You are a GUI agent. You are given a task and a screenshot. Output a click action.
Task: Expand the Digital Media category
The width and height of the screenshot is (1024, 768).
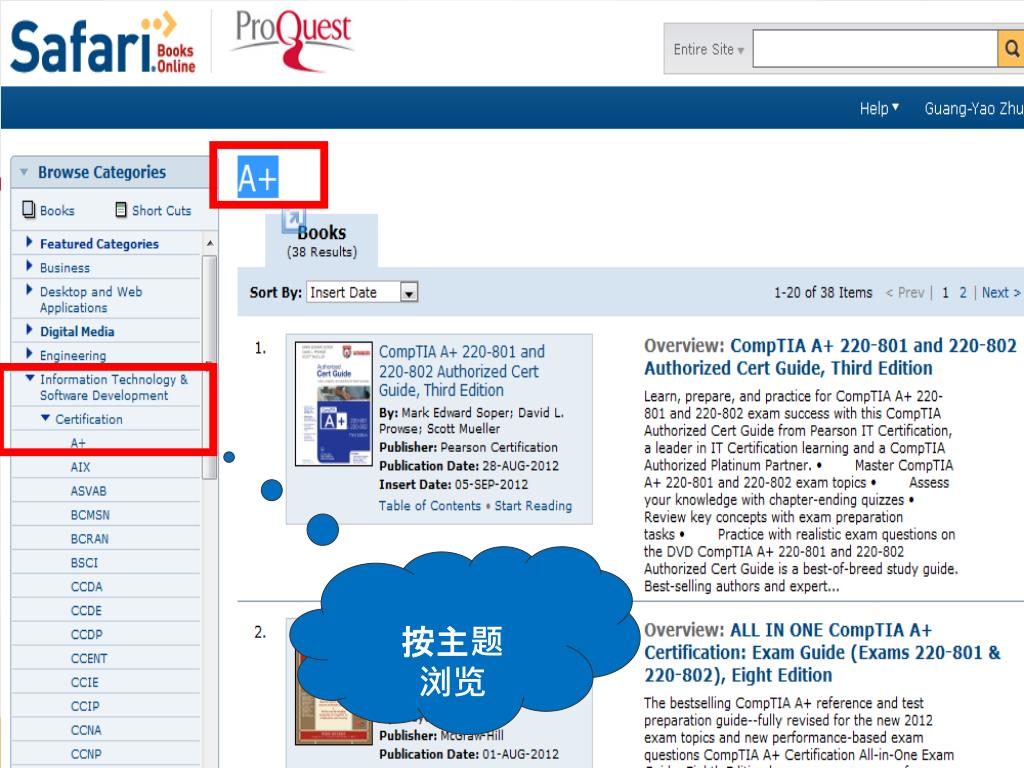coord(29,330)
